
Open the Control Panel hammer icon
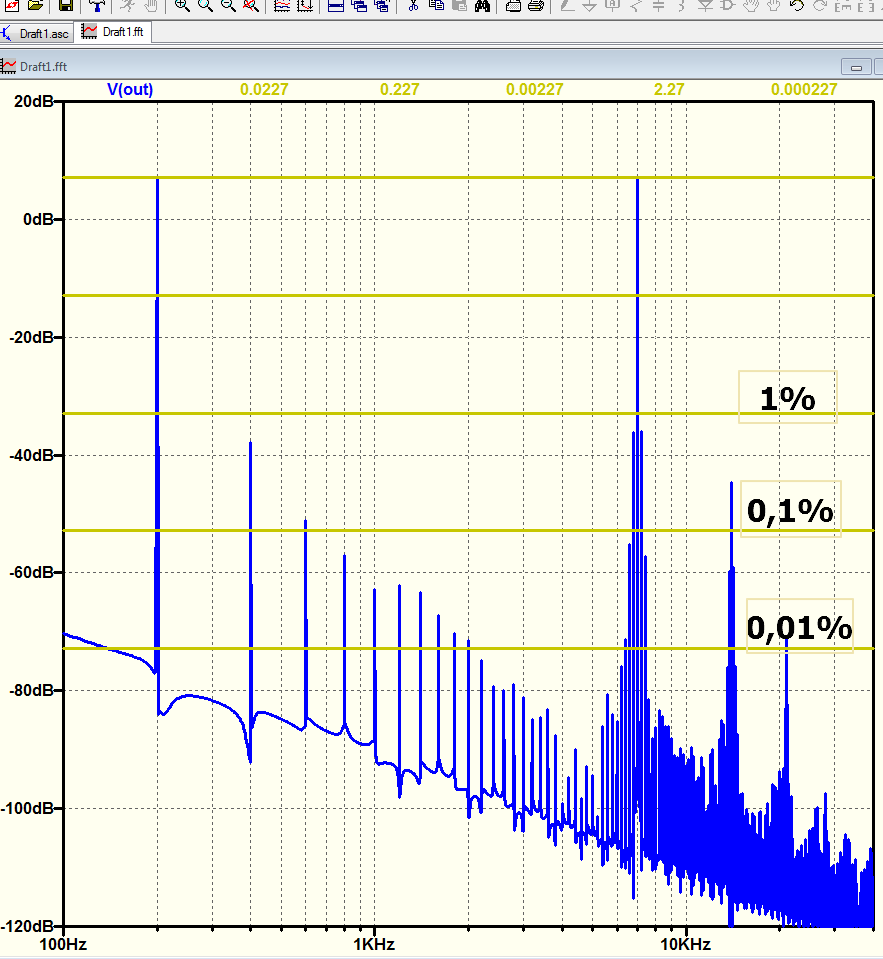(x=96, y=6)
